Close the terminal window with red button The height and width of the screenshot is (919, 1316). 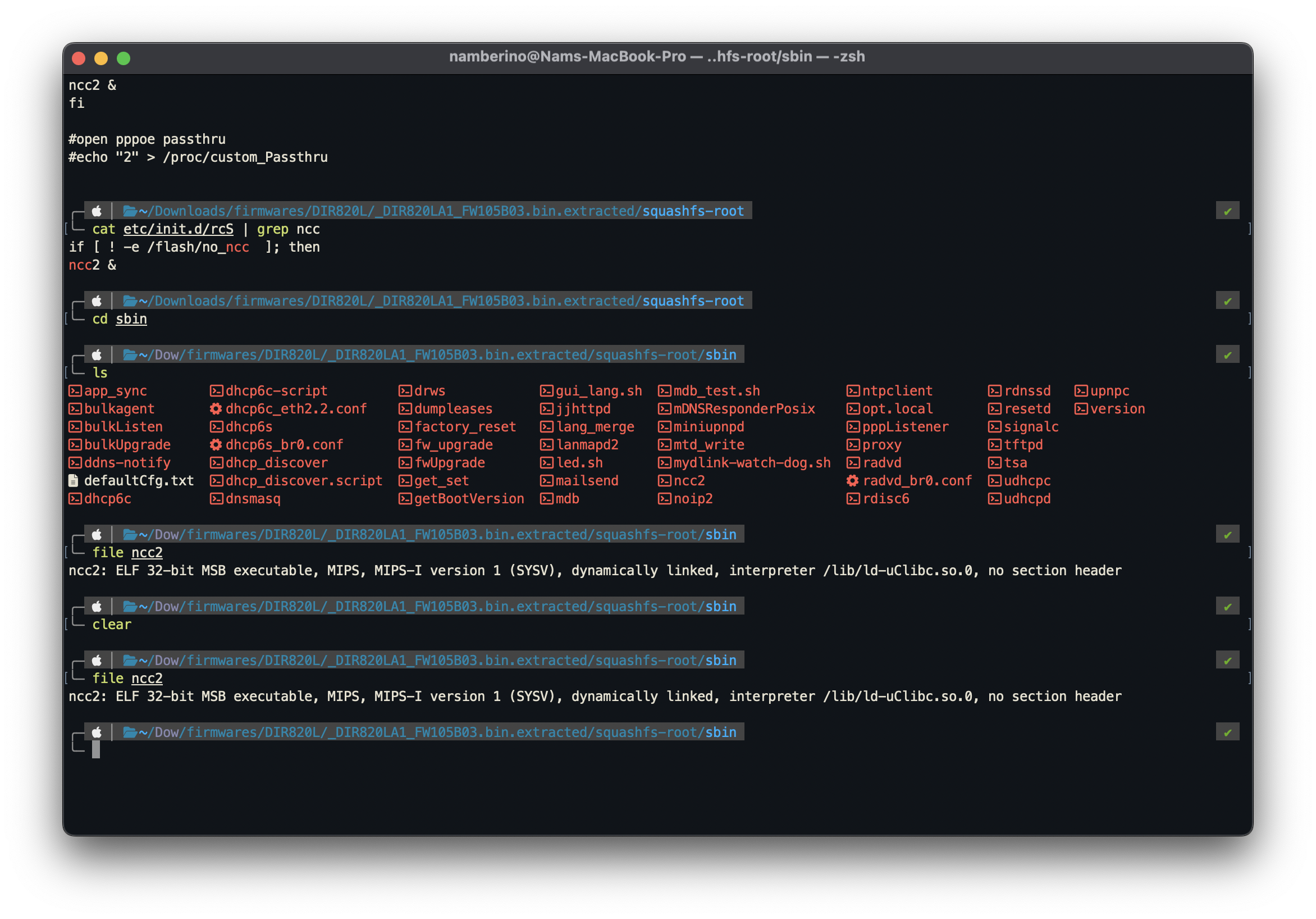[x=79, y=58]
